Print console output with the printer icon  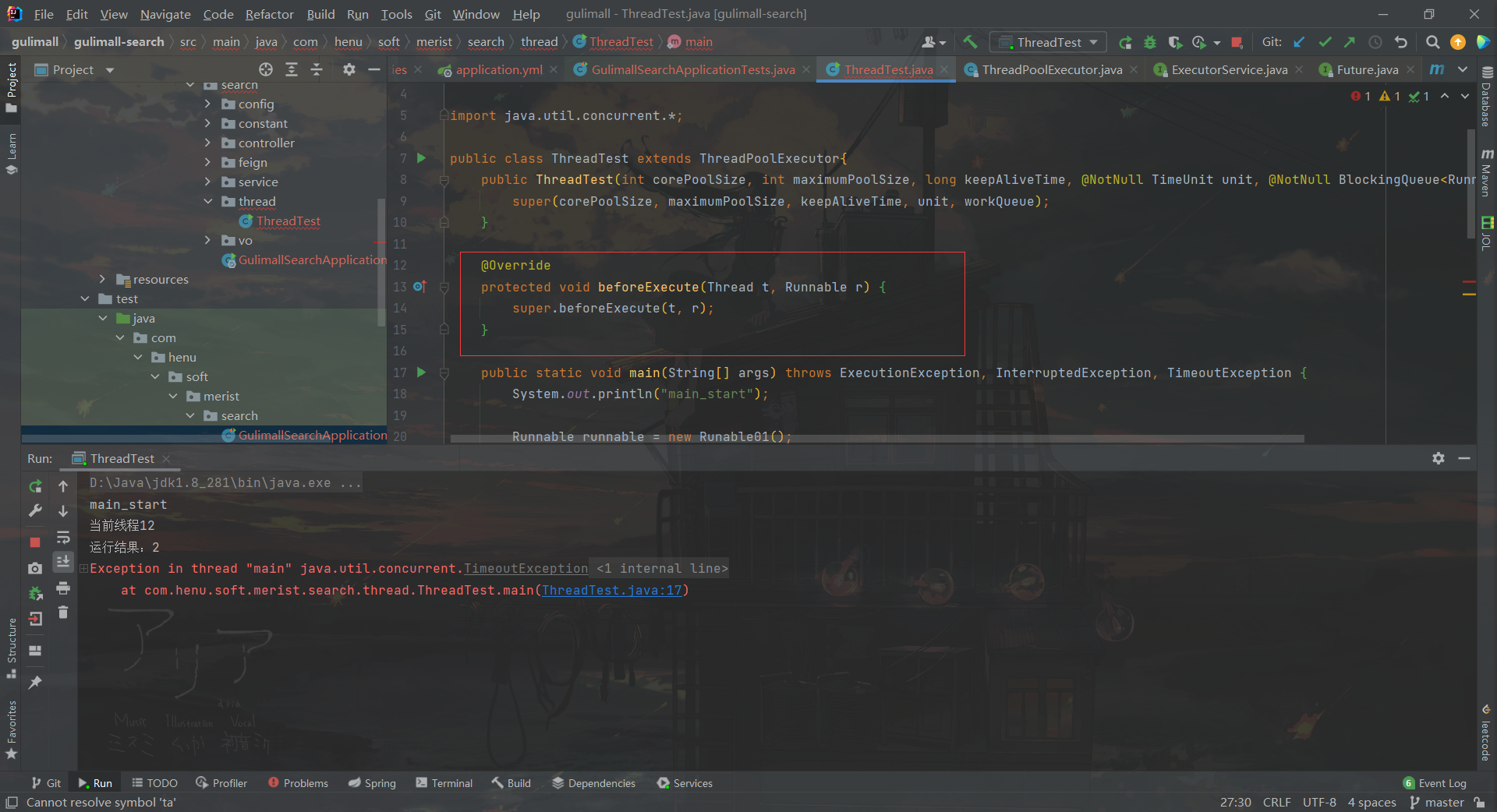[x=63, y=588]
